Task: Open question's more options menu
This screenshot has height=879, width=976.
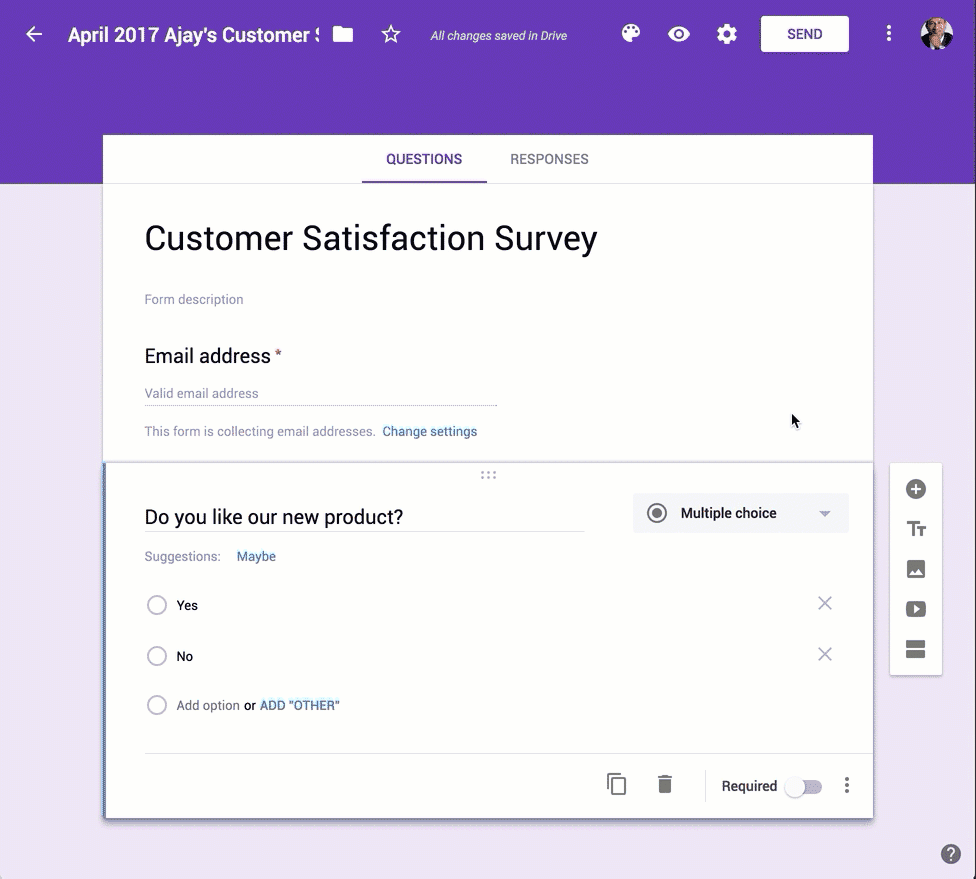Action: (x=847, y=786)
